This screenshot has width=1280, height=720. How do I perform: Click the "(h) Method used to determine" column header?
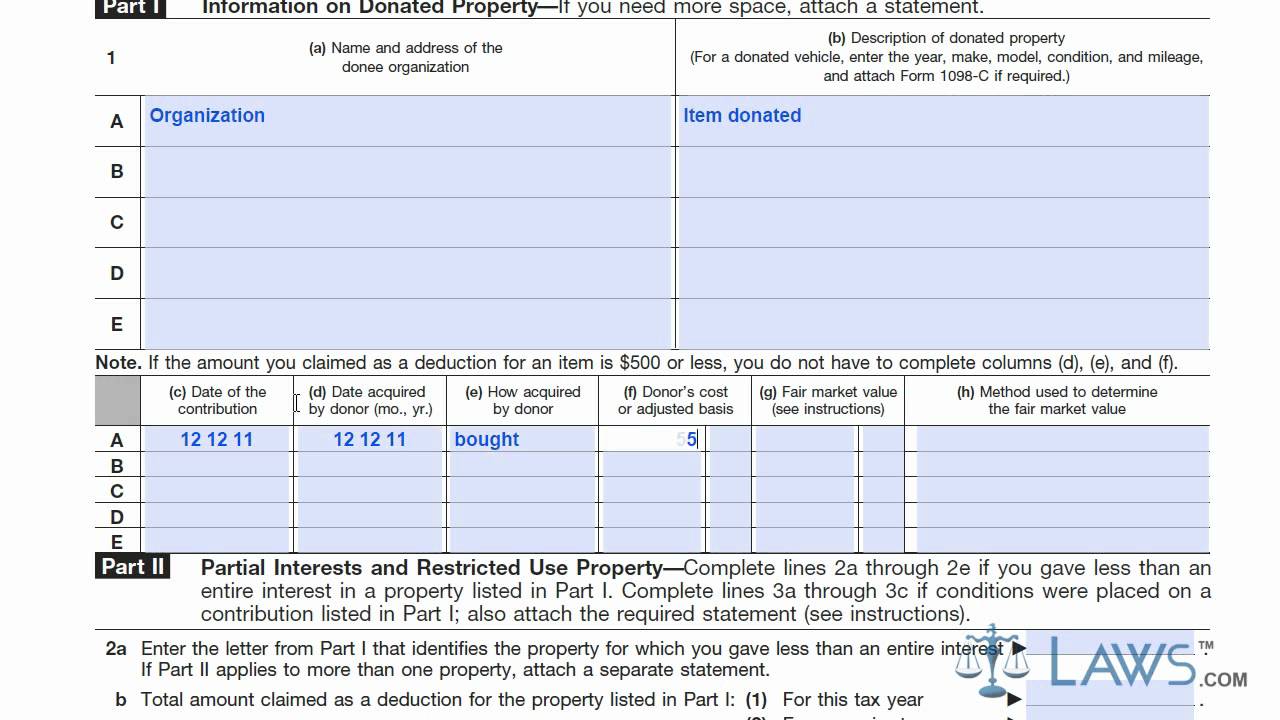coord(1057,400)
